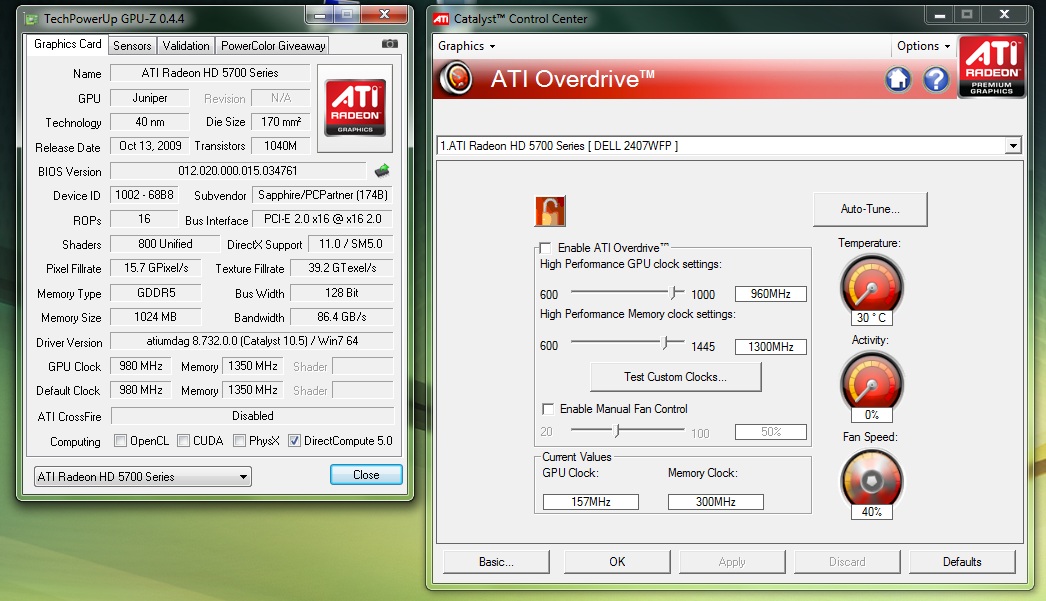Viewport: 1046px width, 601px height.
Task: Switch to Basic view button
Action: click(x=496, y=562)
